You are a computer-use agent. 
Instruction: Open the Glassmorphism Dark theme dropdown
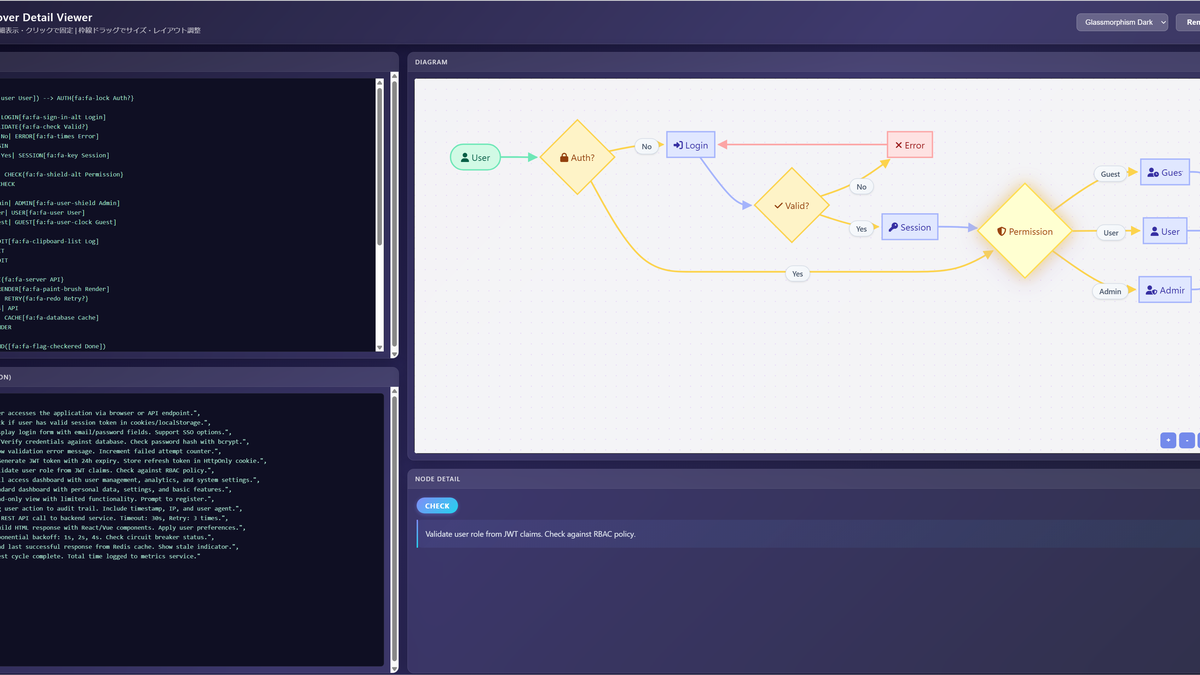(1120, 21)
